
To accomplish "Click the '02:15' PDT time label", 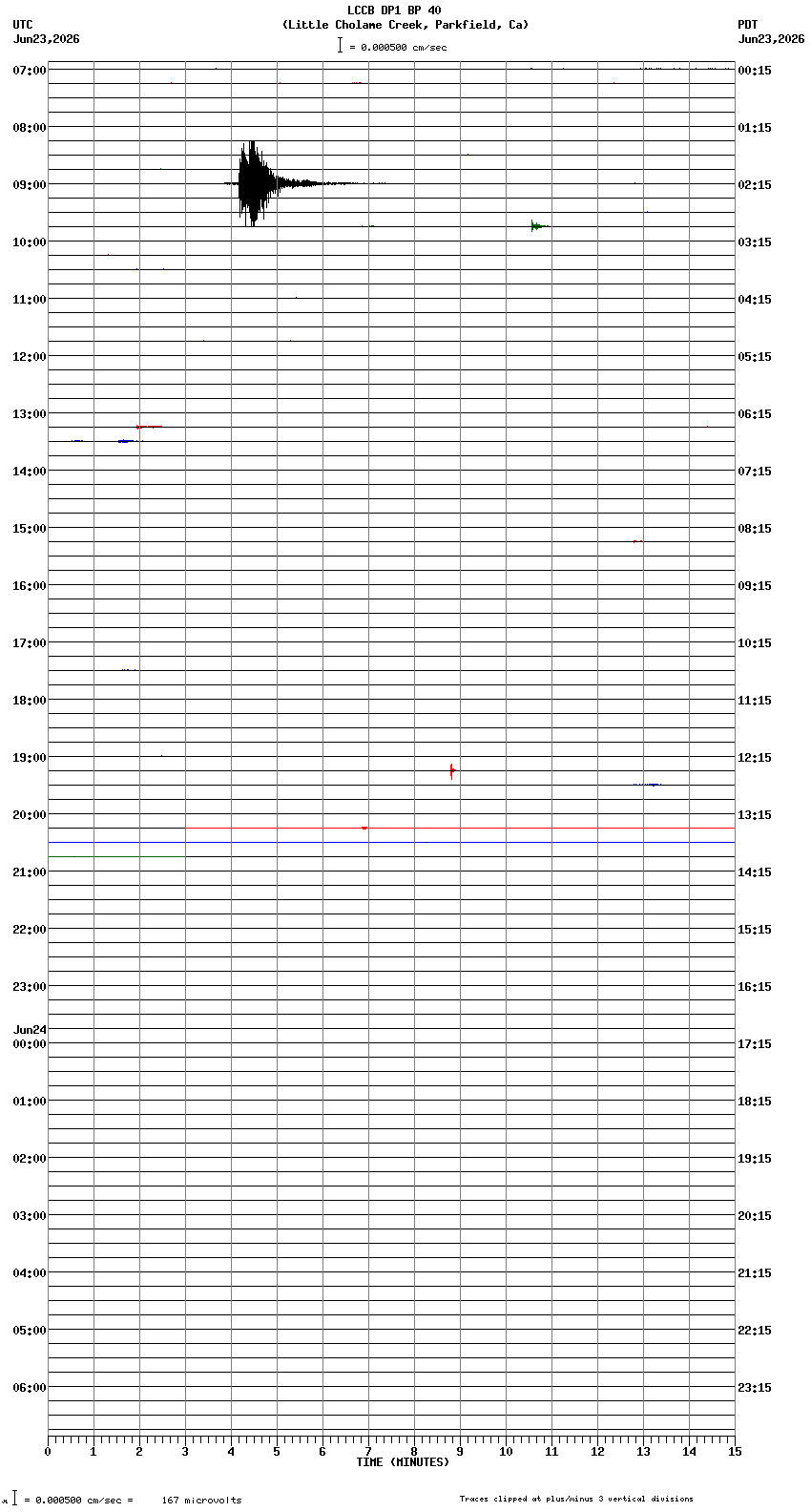I will (x=755, y=185).
